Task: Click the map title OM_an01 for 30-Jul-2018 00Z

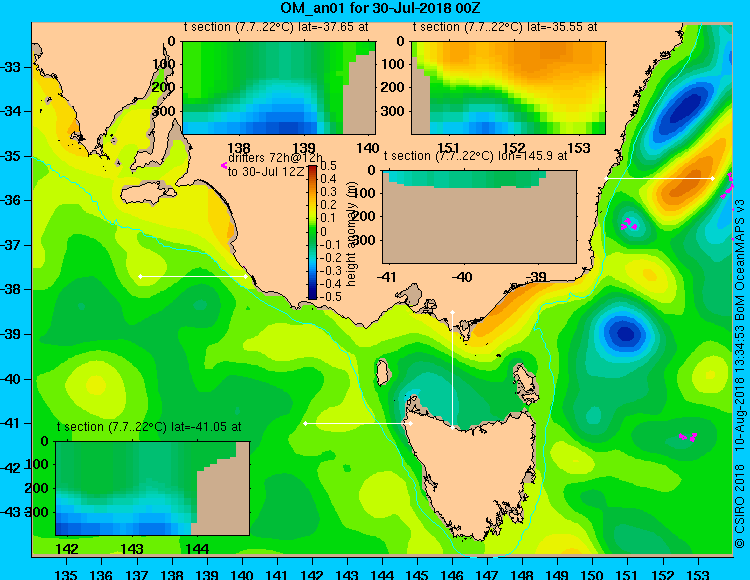Action: 380,8
